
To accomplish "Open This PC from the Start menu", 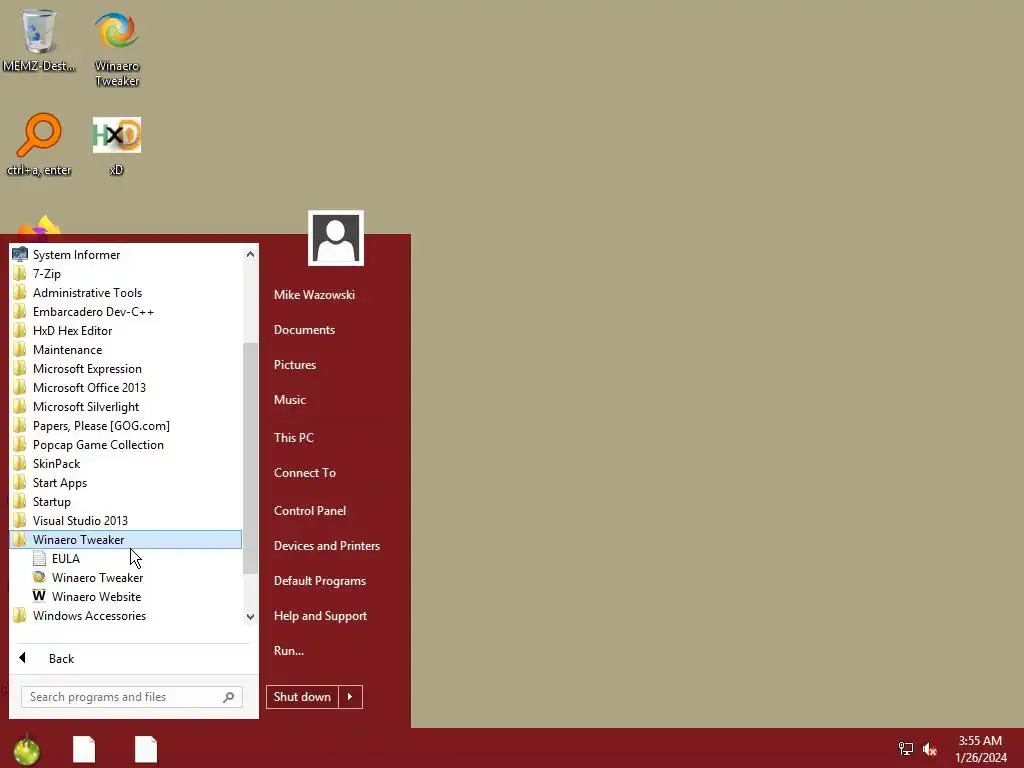I will click(294, 438).
